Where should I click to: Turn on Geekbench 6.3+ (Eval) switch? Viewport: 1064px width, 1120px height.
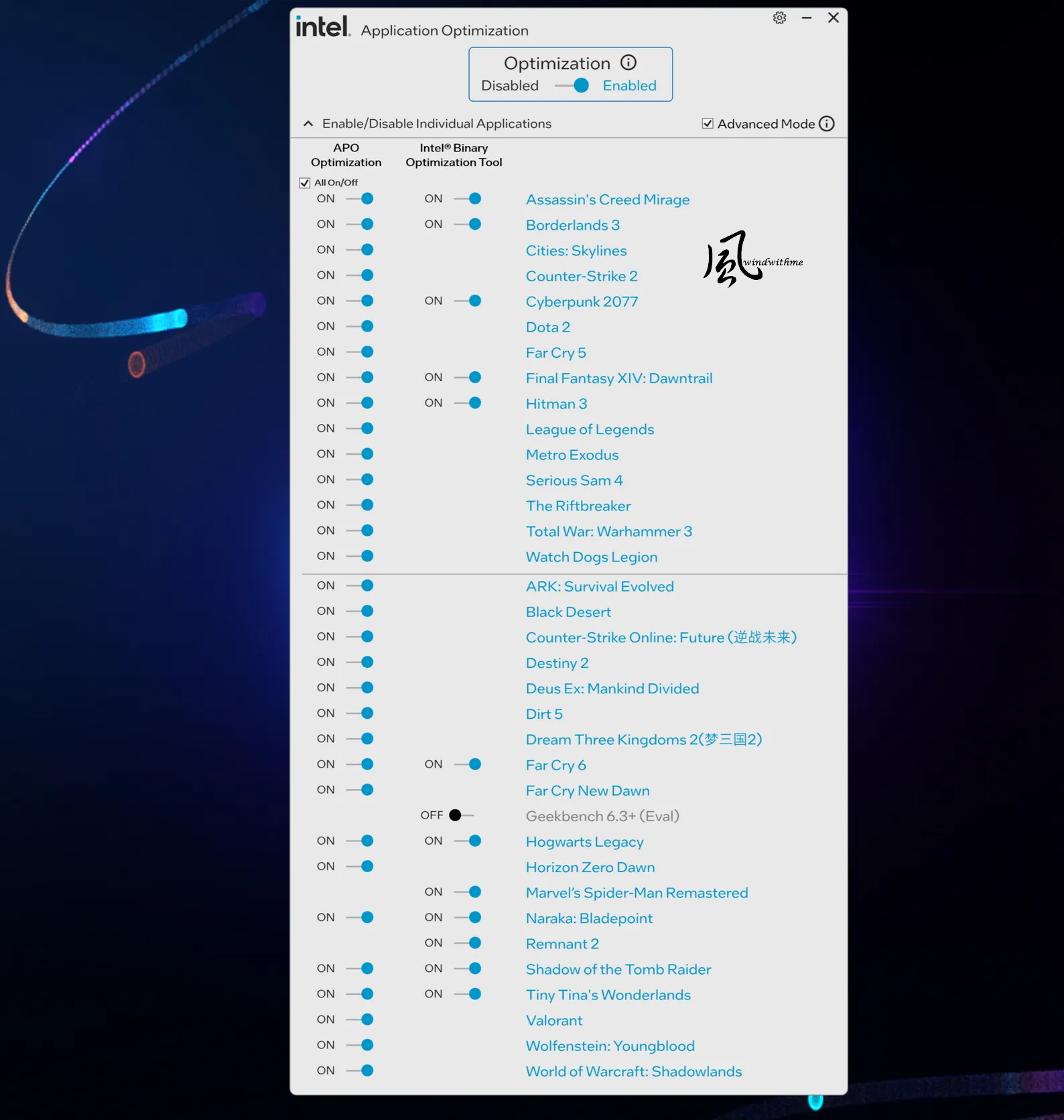pos(462,815)
